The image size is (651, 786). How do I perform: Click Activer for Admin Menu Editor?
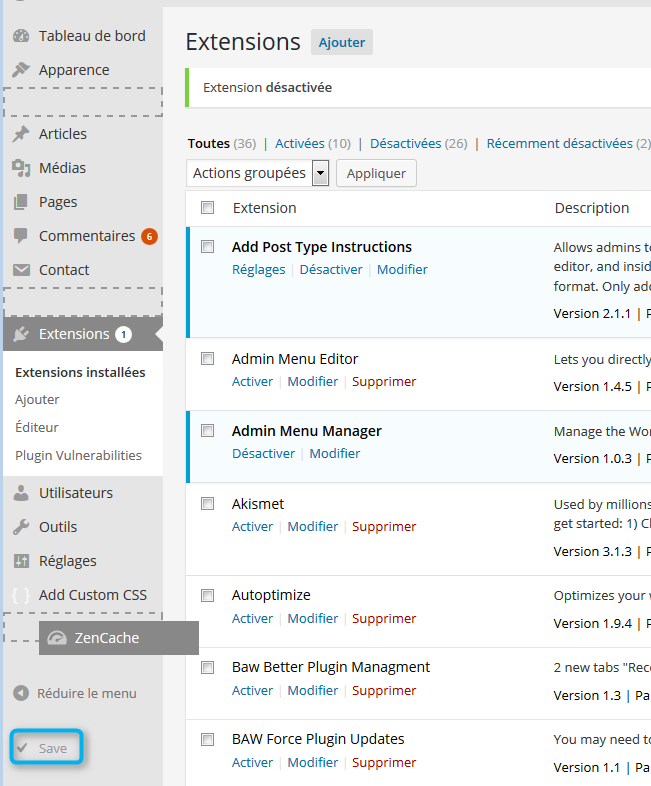pyautogui.click(x=252, y=381)
